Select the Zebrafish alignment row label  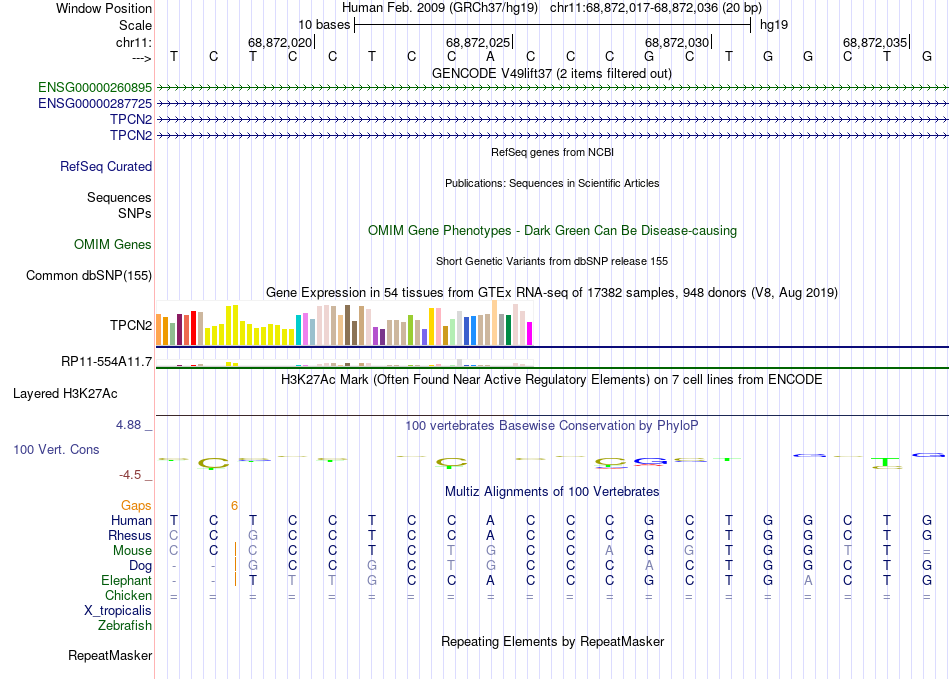[x=125, y=625]
